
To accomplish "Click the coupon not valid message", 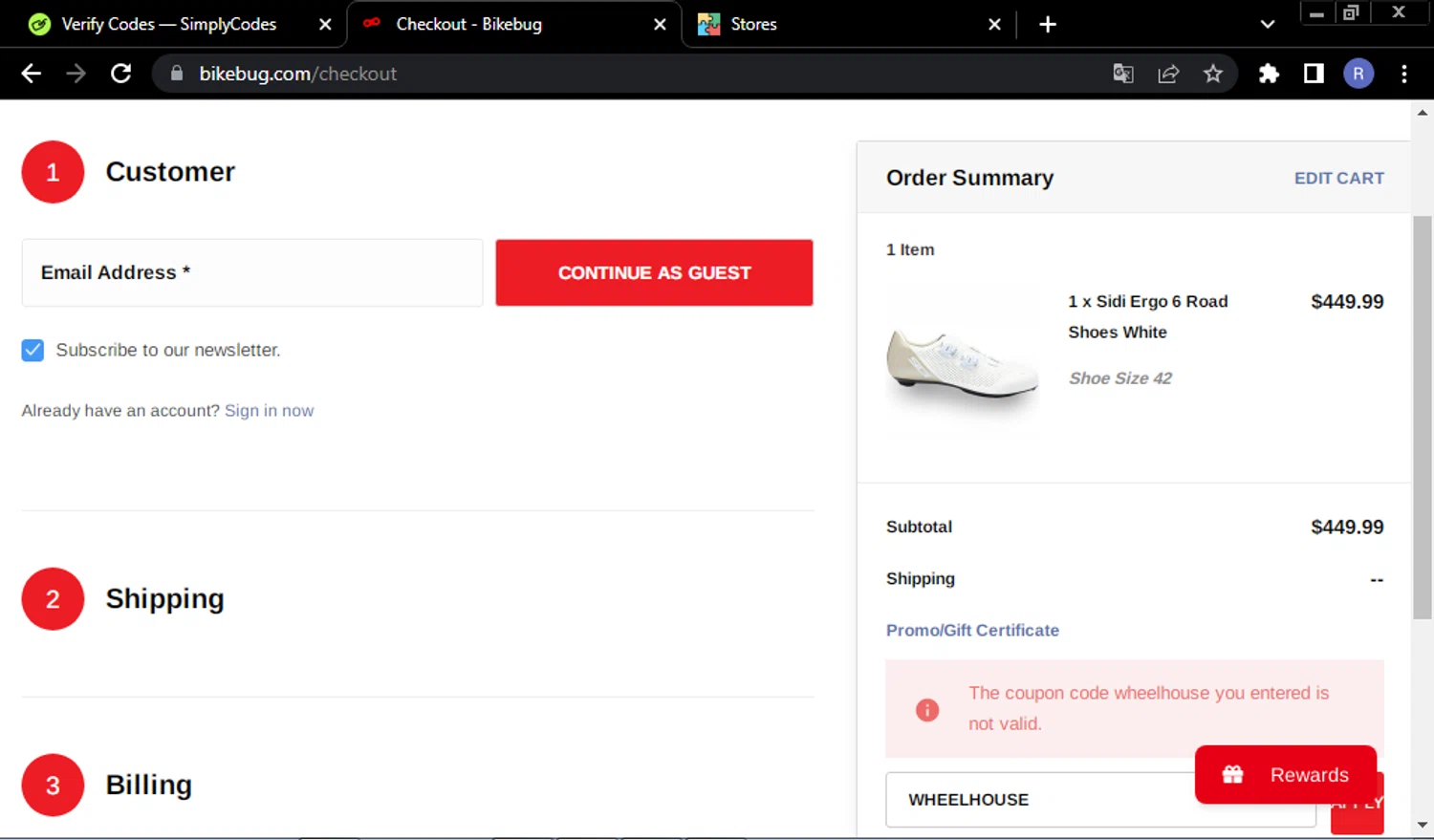I will (1148, 708).
